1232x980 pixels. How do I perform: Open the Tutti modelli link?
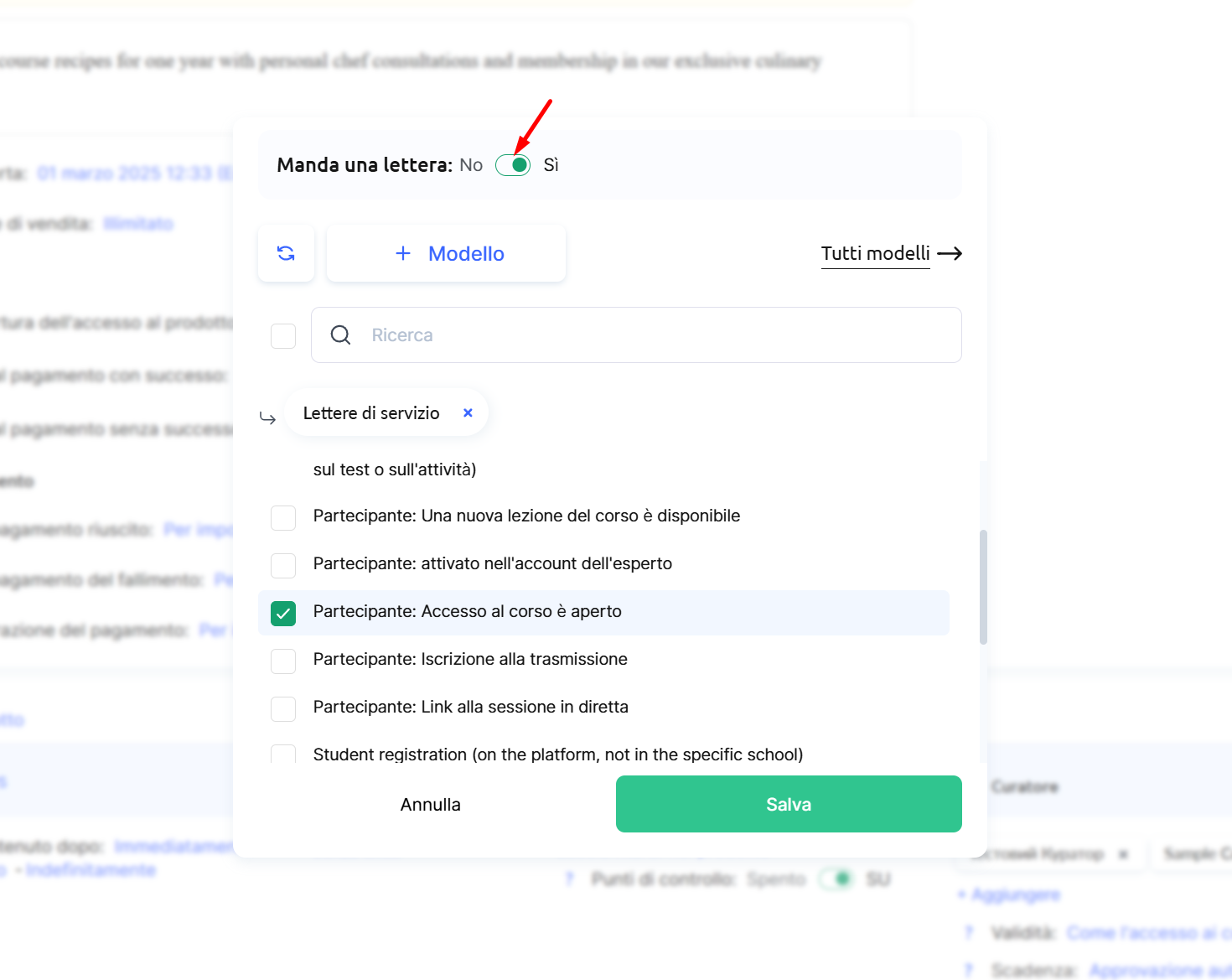tap(875, 253)
